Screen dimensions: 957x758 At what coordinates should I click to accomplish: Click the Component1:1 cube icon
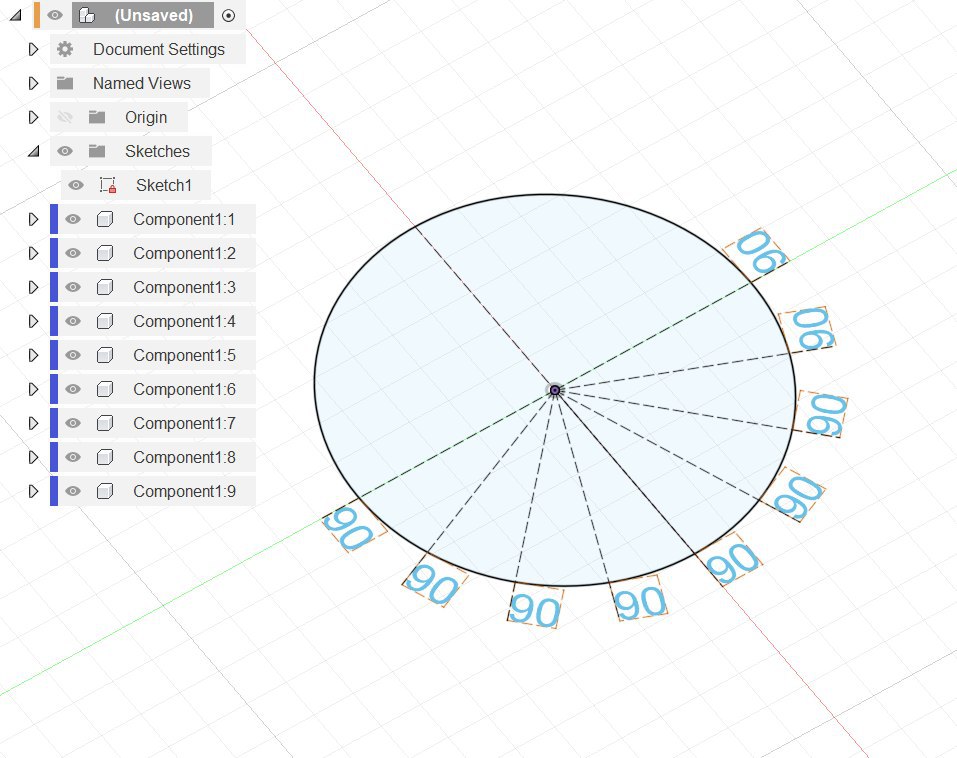(105, 219)
